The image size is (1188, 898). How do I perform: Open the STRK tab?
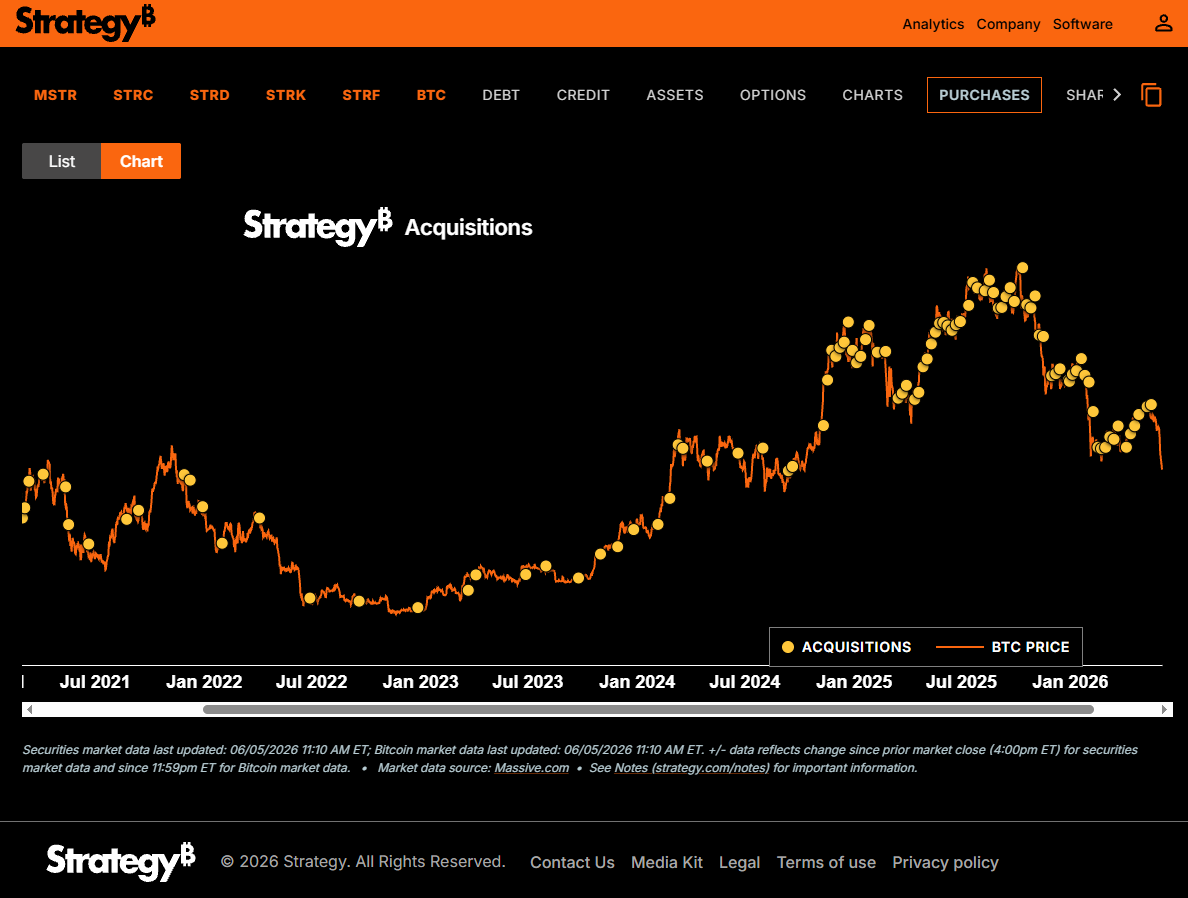(x=286, y=95)
